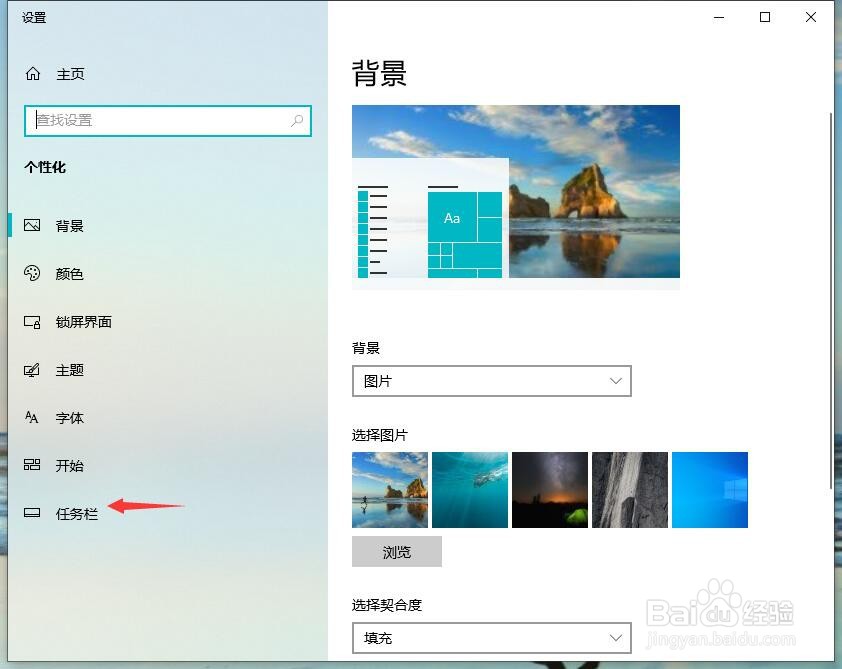Choose the gray rock cliff wallpaper thumbnail
Image resolution: width=842 pixels, height=669 pixels.
pos(630,490)
